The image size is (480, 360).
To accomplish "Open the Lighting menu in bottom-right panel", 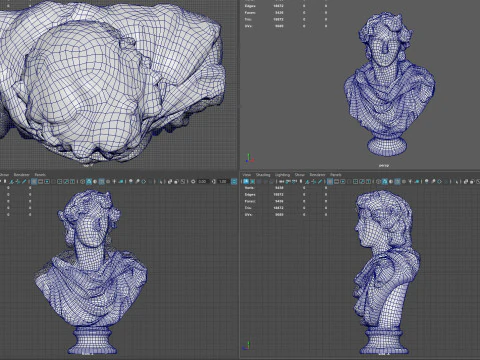I will click(x=282, y=175).
